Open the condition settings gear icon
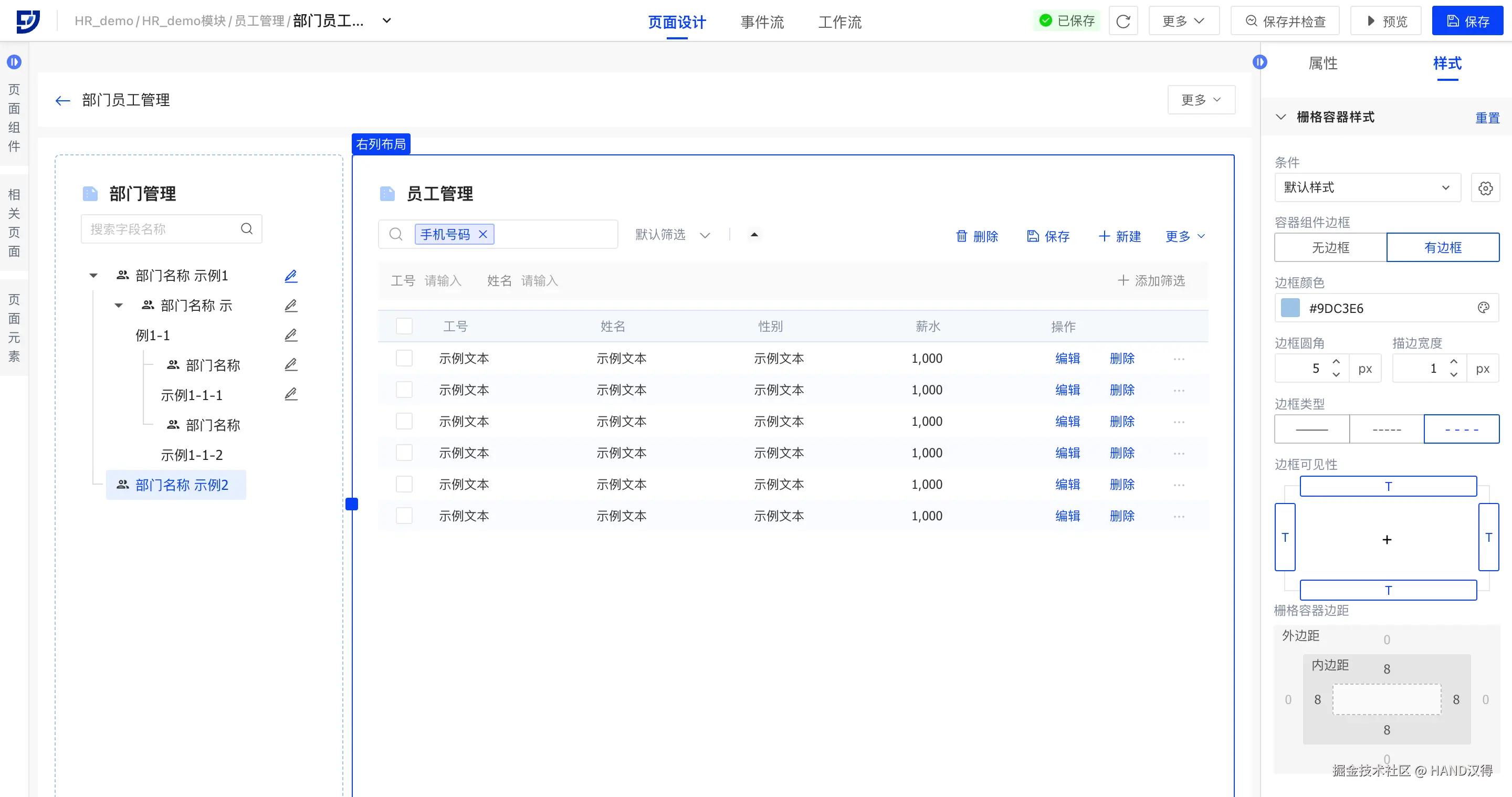 tap(1485, 188)
